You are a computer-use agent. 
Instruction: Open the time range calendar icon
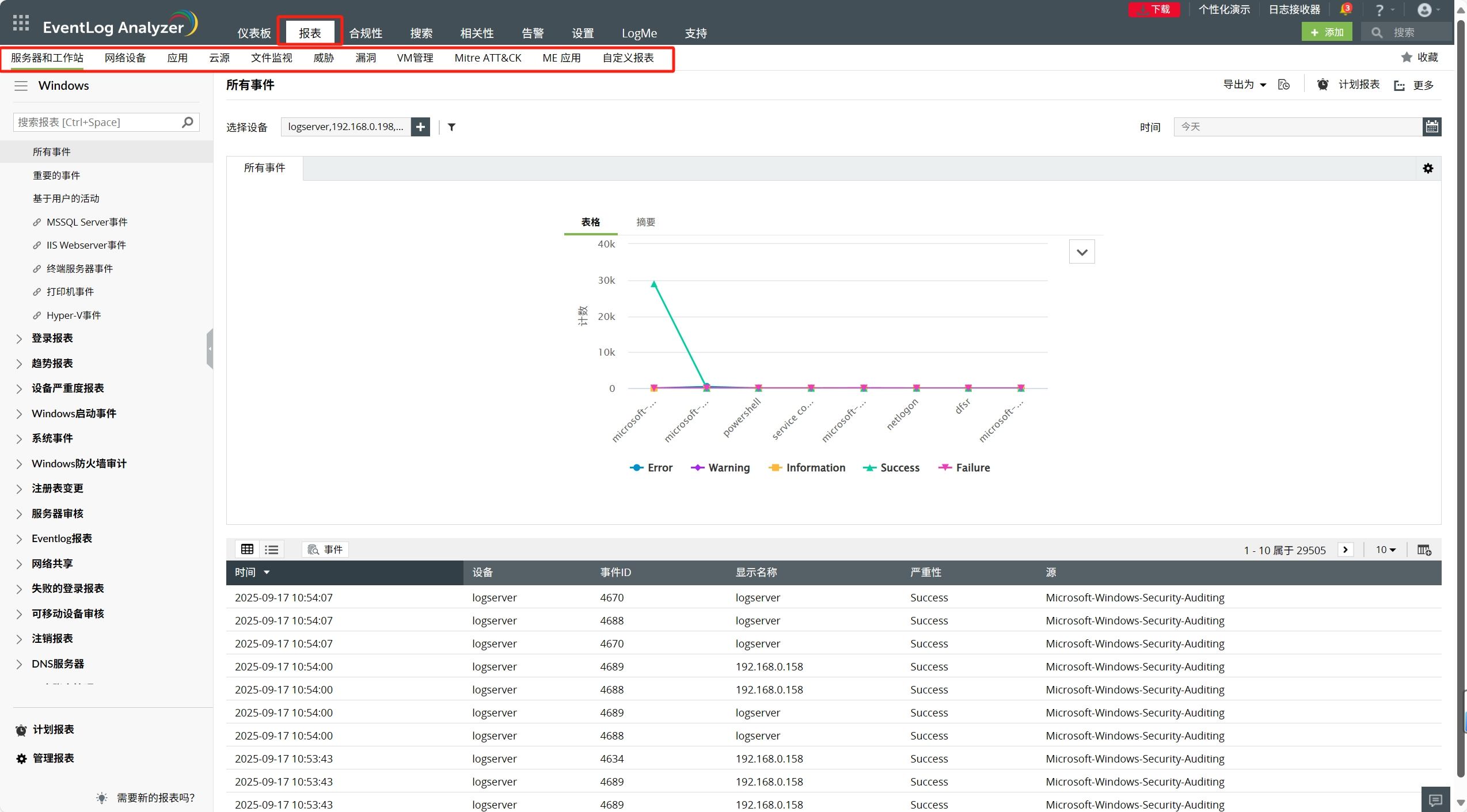click(1432, 127)
